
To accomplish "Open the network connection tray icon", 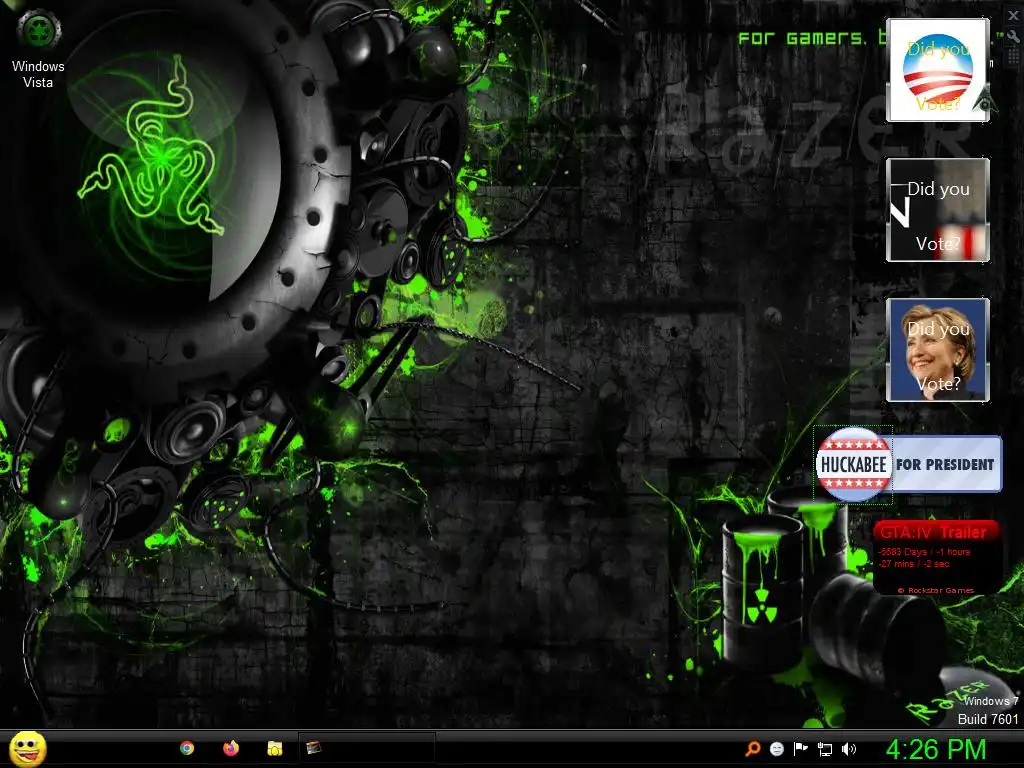I will tap(825, 750).
